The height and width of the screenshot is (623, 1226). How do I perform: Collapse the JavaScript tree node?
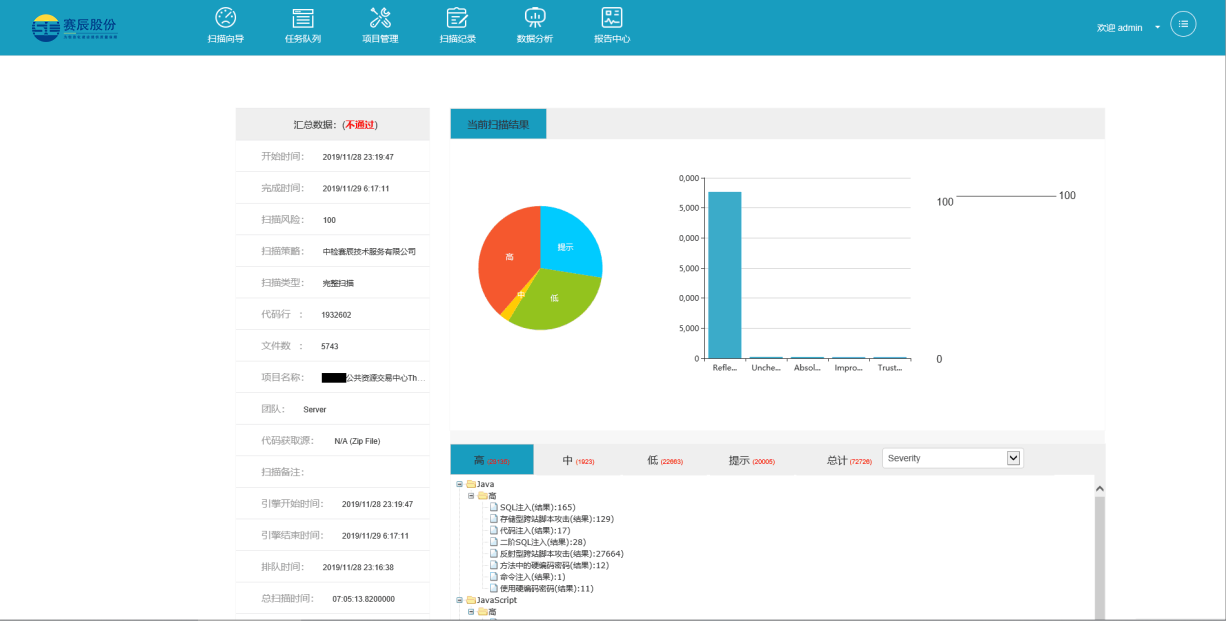(x=459, y=600)
